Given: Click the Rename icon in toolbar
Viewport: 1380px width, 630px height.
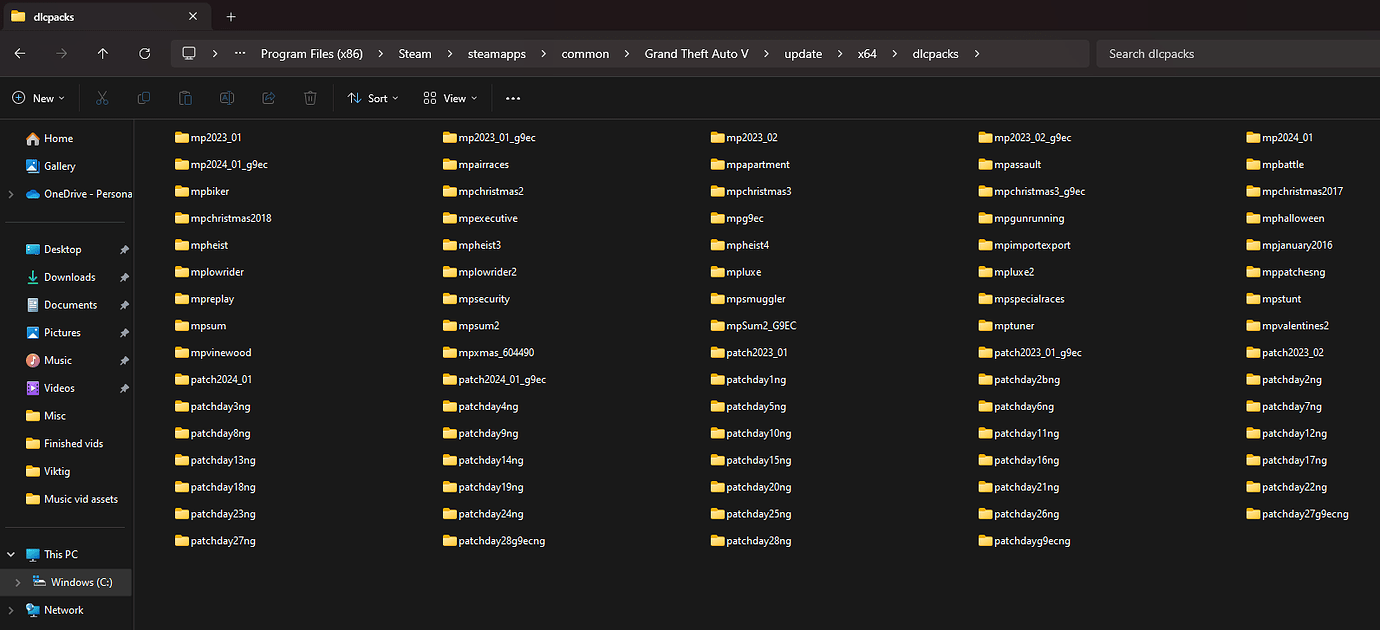Looking at the screenshot, I should 227,98.
